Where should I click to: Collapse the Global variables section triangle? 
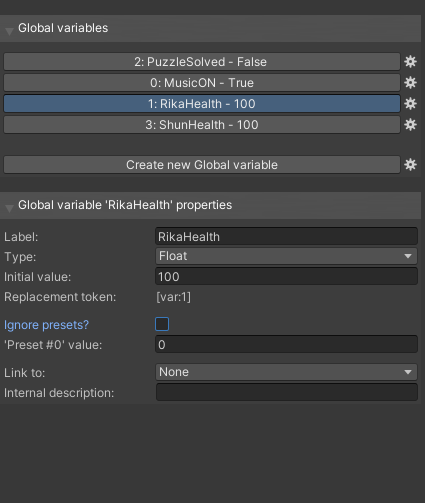pyautogui.click(x=9, y=31)
